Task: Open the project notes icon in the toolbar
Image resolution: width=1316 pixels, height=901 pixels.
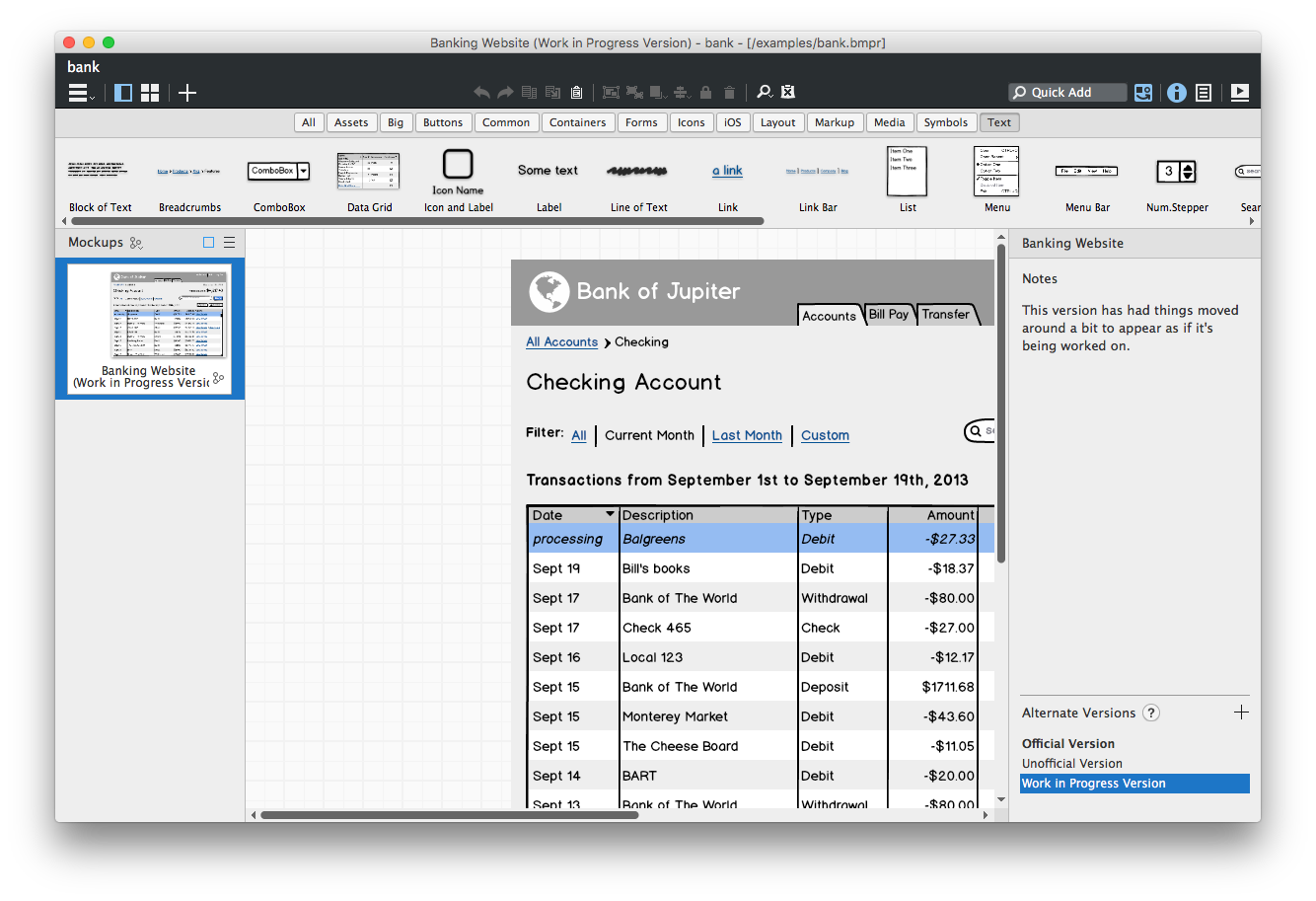Action: point(1204,93)
